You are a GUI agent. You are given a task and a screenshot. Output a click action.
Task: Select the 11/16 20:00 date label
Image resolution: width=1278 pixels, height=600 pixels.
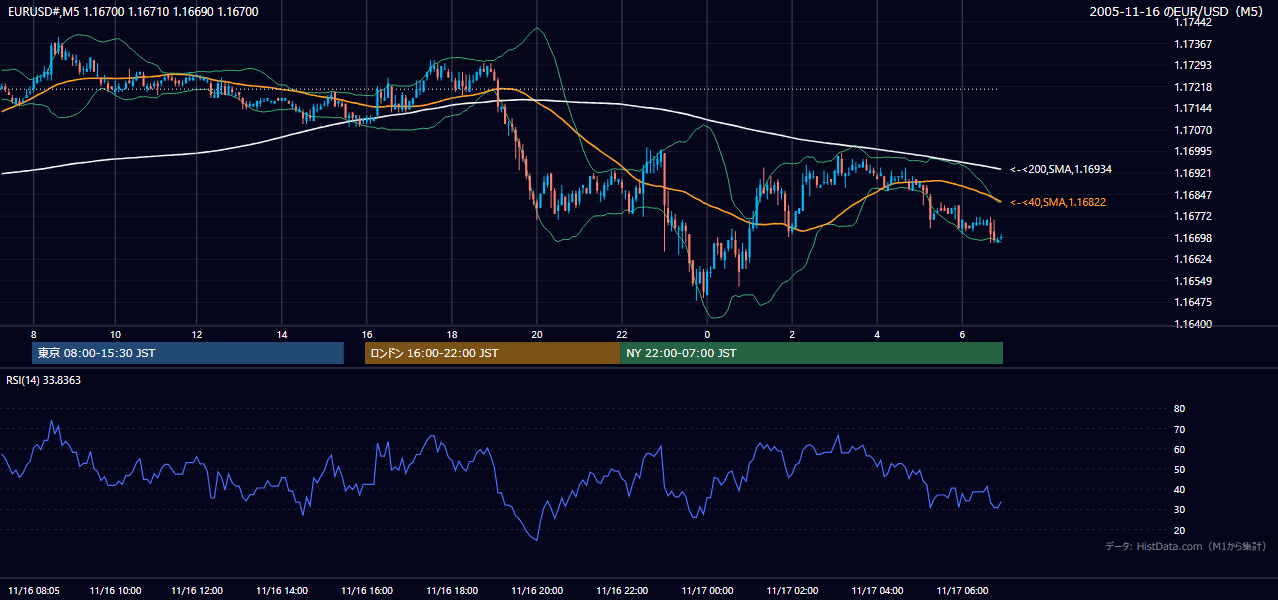pyautogui.click(x=537, y=590)
